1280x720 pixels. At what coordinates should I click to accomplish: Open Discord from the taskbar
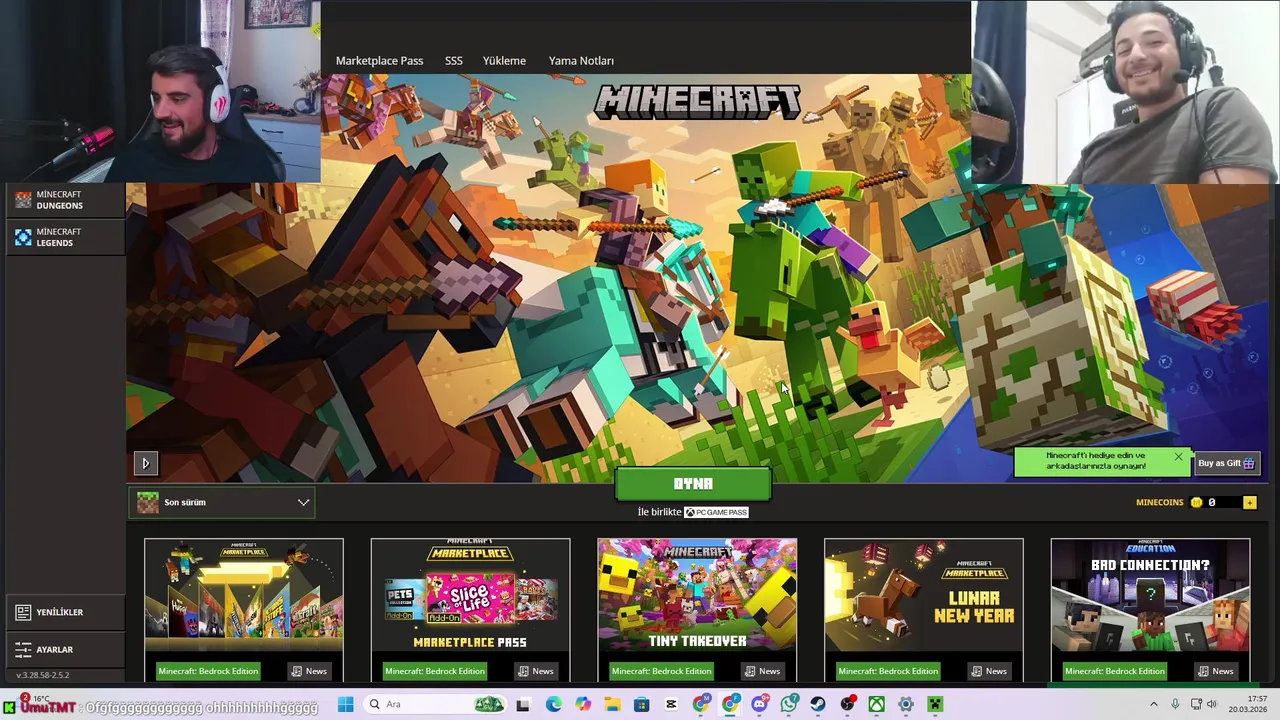(x=759, y=705)
